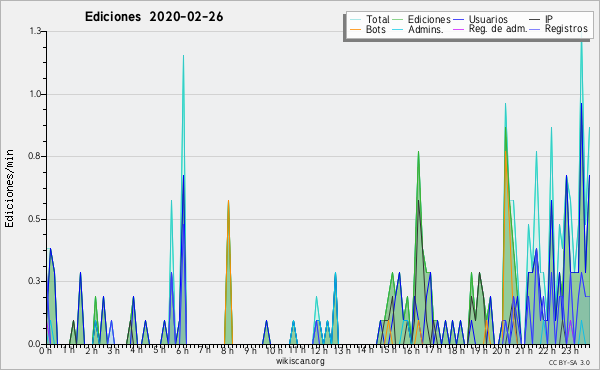Click the 'CC BY-SA 3.0' license text
The height and width of the screenshot is (370, 600).
pos(569,362)
